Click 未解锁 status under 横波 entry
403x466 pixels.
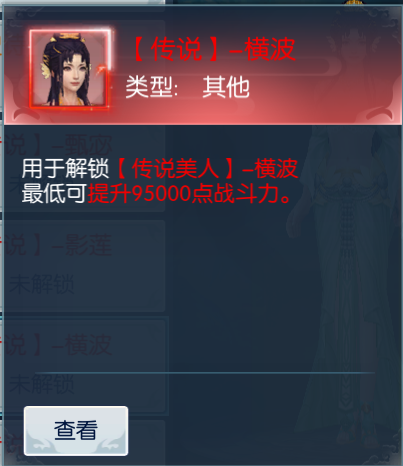(41, 384)
